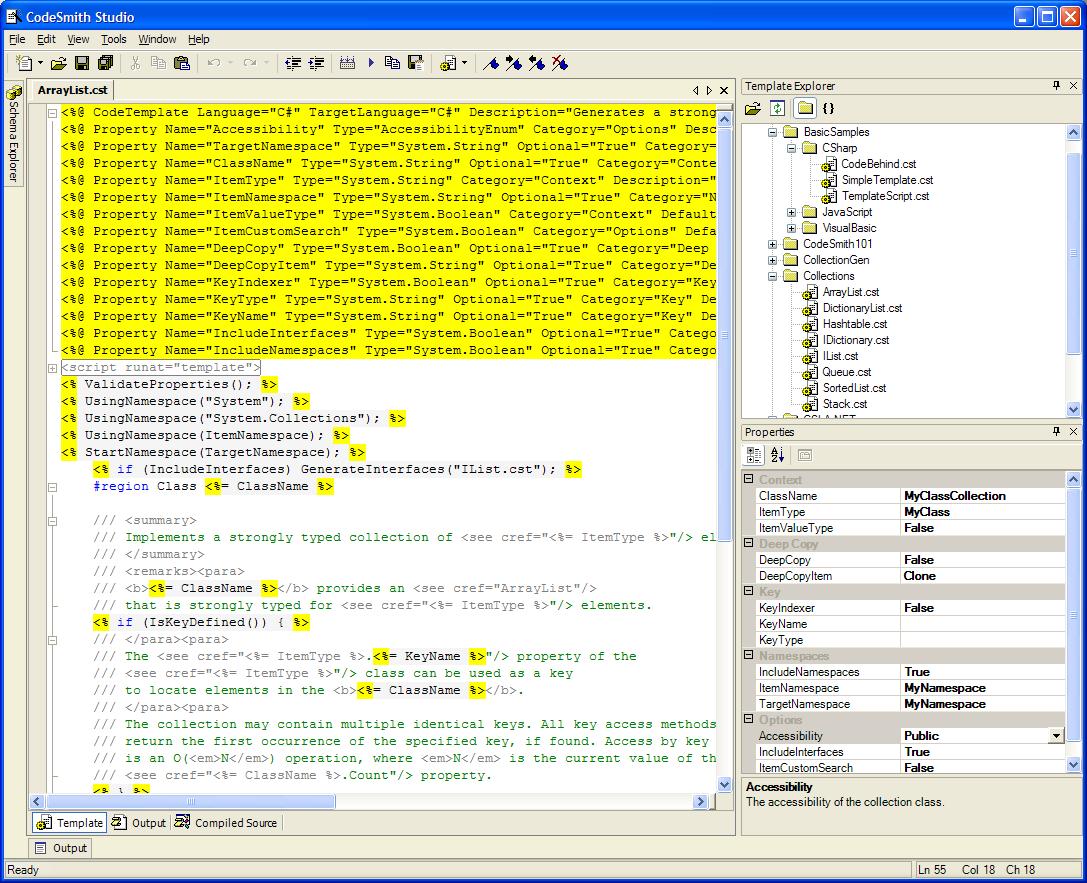Open the bottom Output panel tab
This screenshot has width=1087, height=883.
[61, 848]
